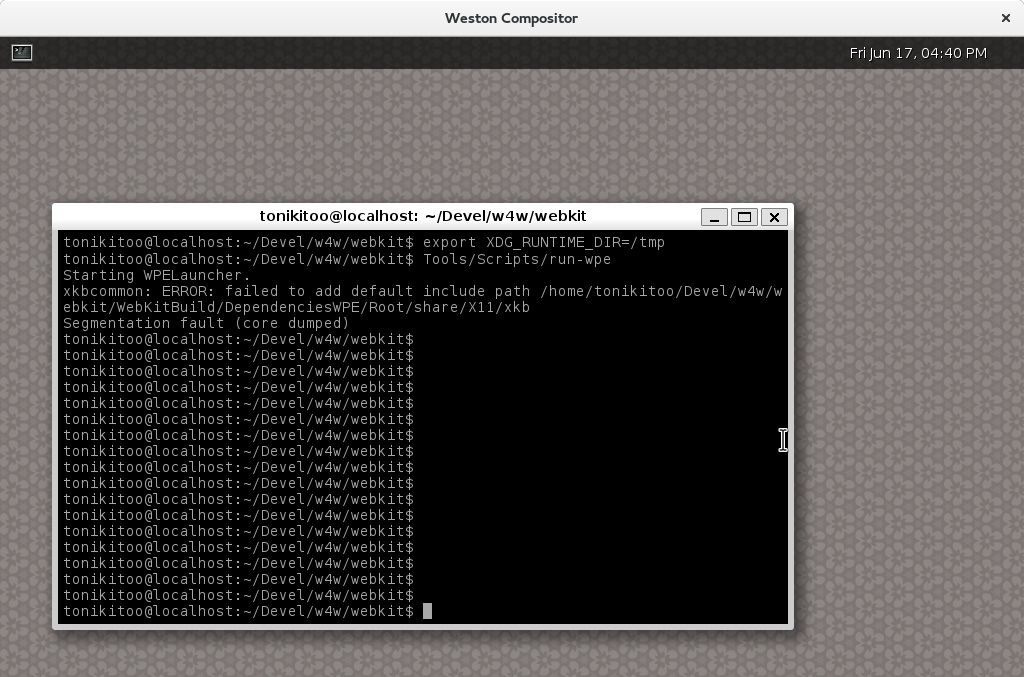Maximize the tonikitoo@localhost terminal window
The image size is (1024, 677).
(744, 217)
